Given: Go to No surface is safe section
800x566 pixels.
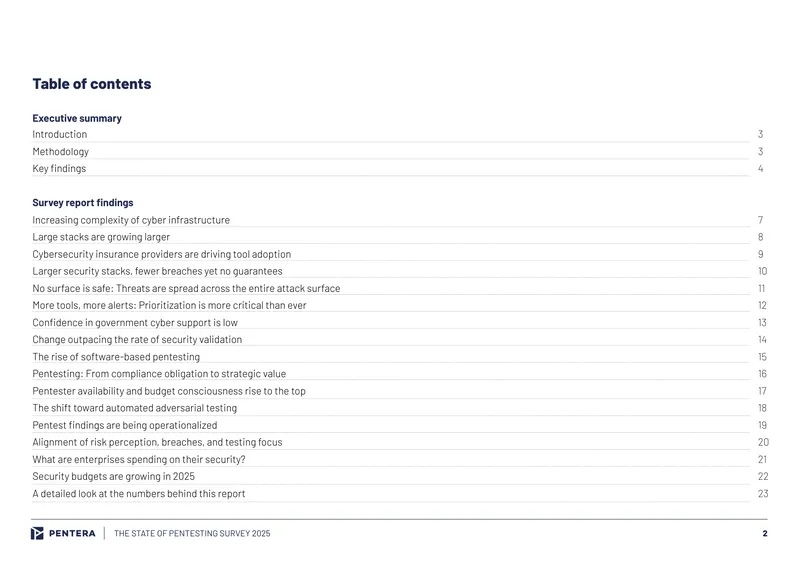Looking at the screenshot, I should [186, 288].
